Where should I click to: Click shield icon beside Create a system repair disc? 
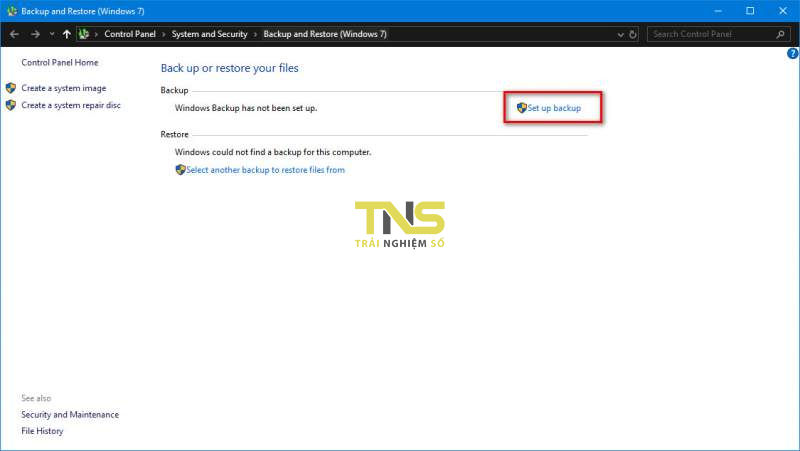[11, 105]
